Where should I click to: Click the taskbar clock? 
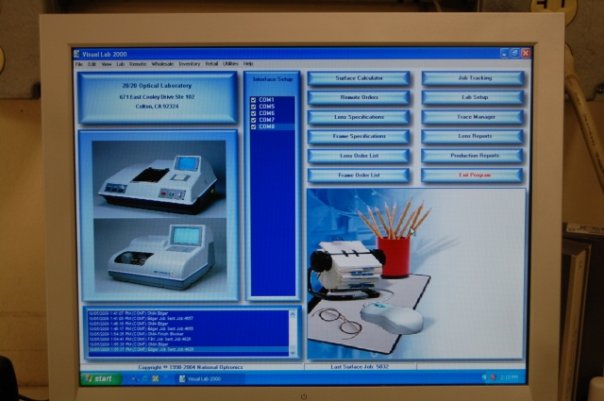[509, 378]
